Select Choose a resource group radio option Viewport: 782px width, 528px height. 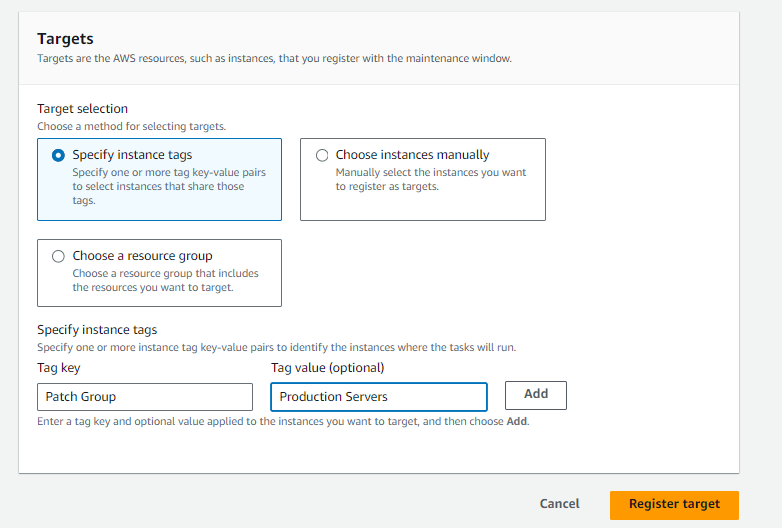(58, 256)
